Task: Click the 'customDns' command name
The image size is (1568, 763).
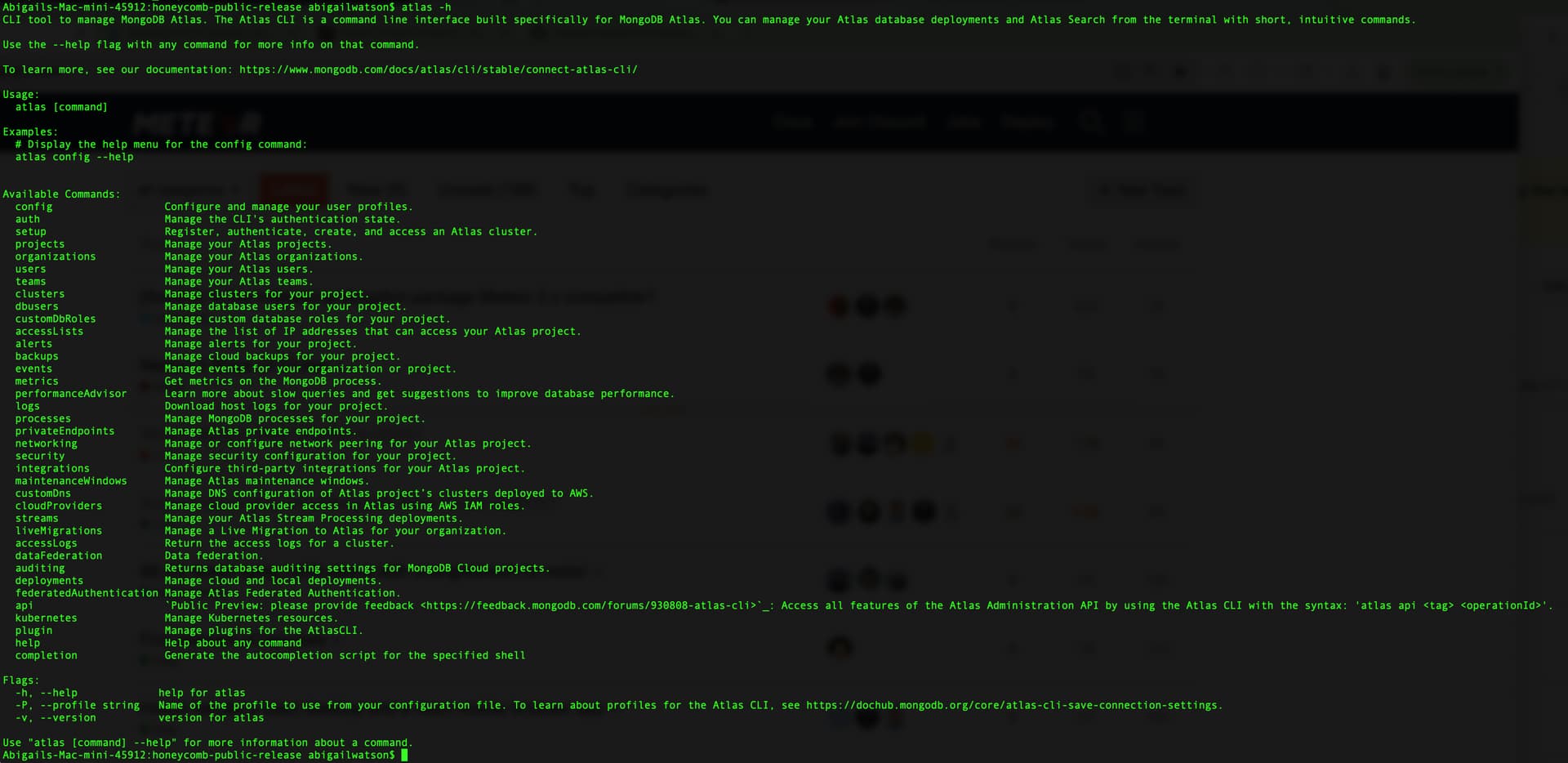Action: (43, 493)
